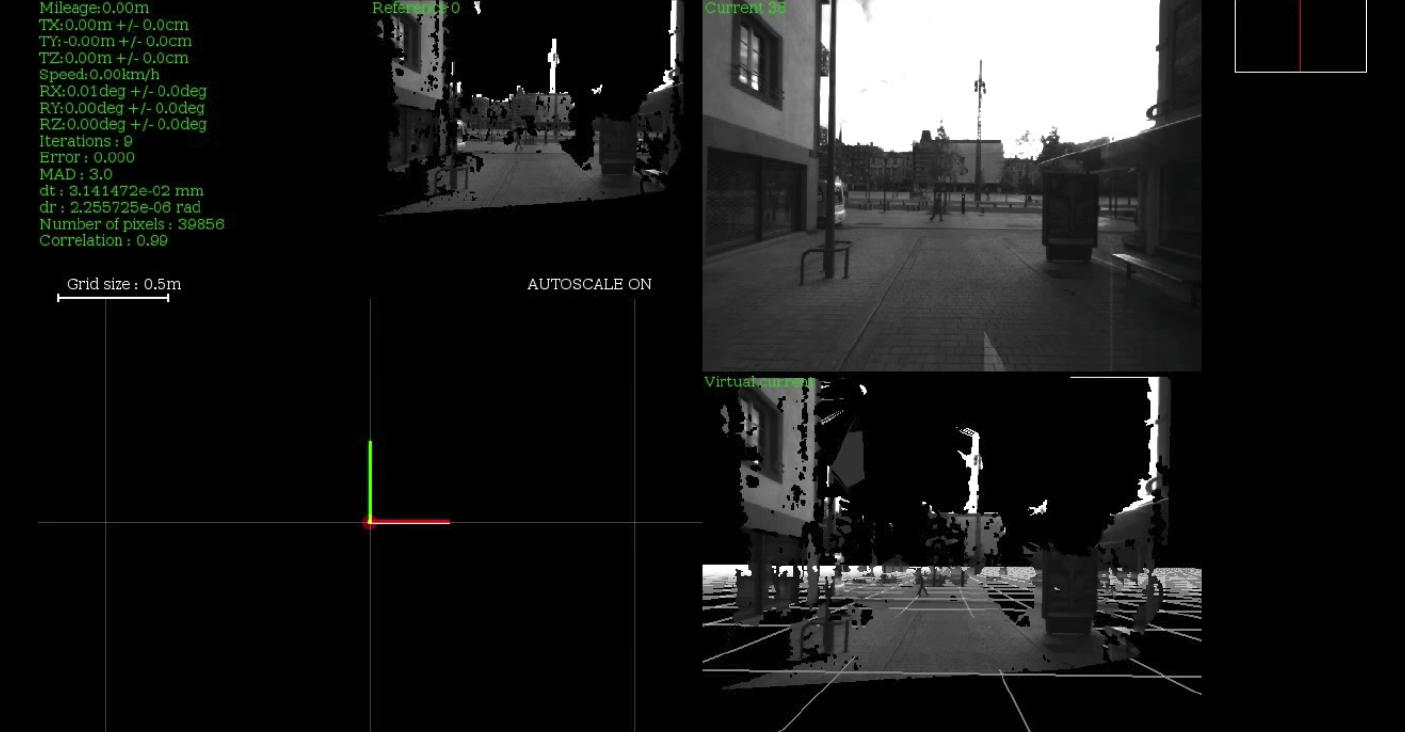Click the bike rack in the Current image
The height and width of the screenshot is (732, 1405).
click(x=826, y=260)
